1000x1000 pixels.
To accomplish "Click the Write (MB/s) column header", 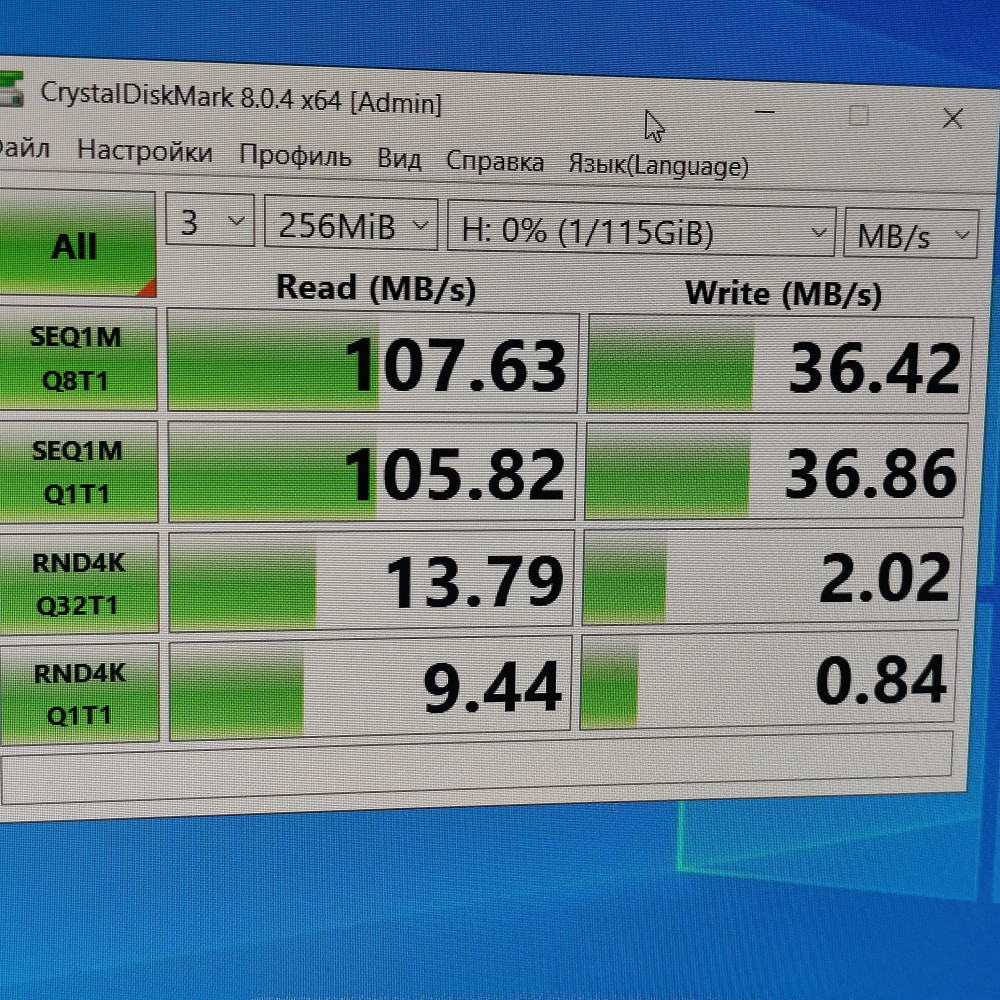I will pos(783,294).
